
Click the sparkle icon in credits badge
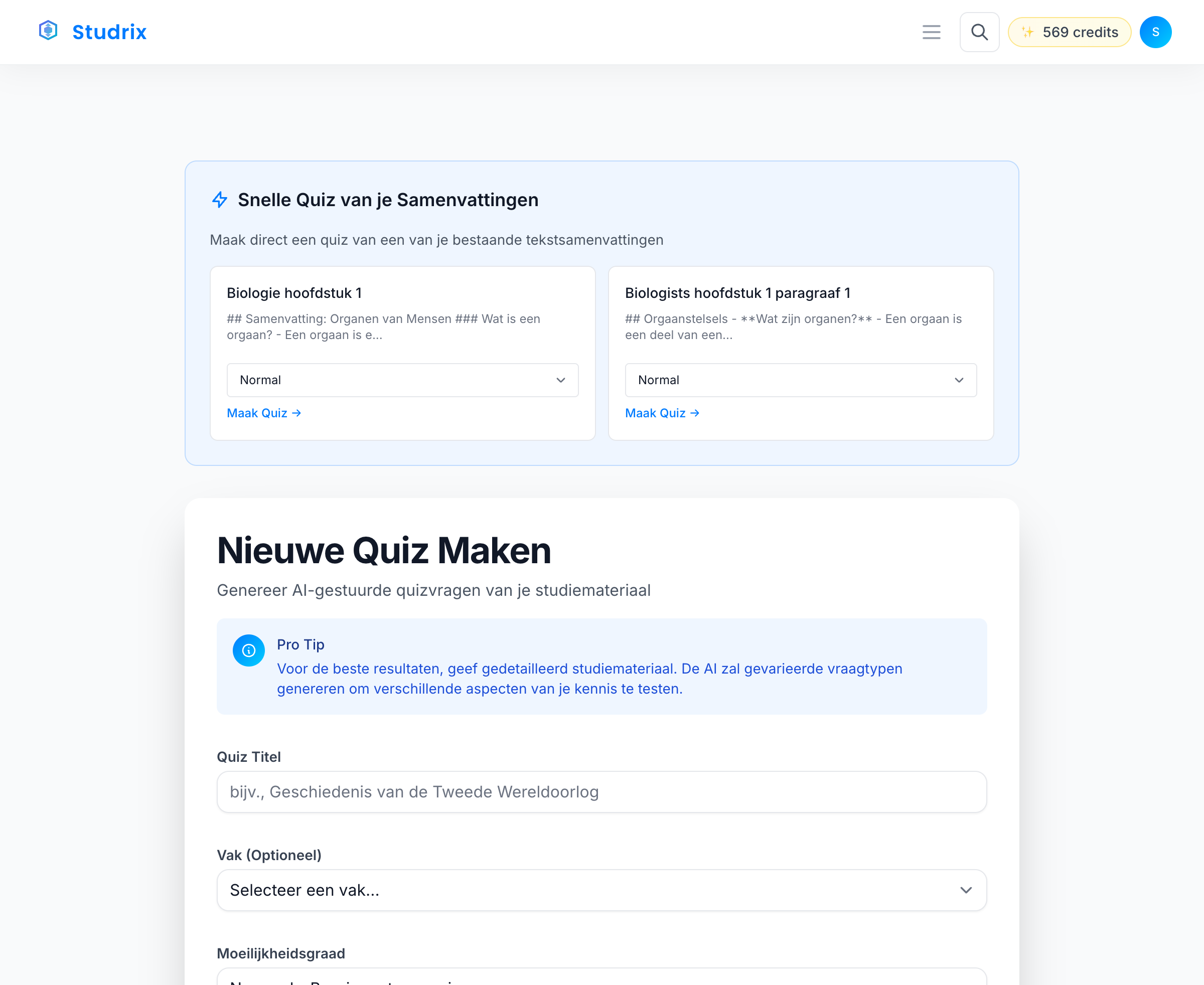coord(1027,32)
